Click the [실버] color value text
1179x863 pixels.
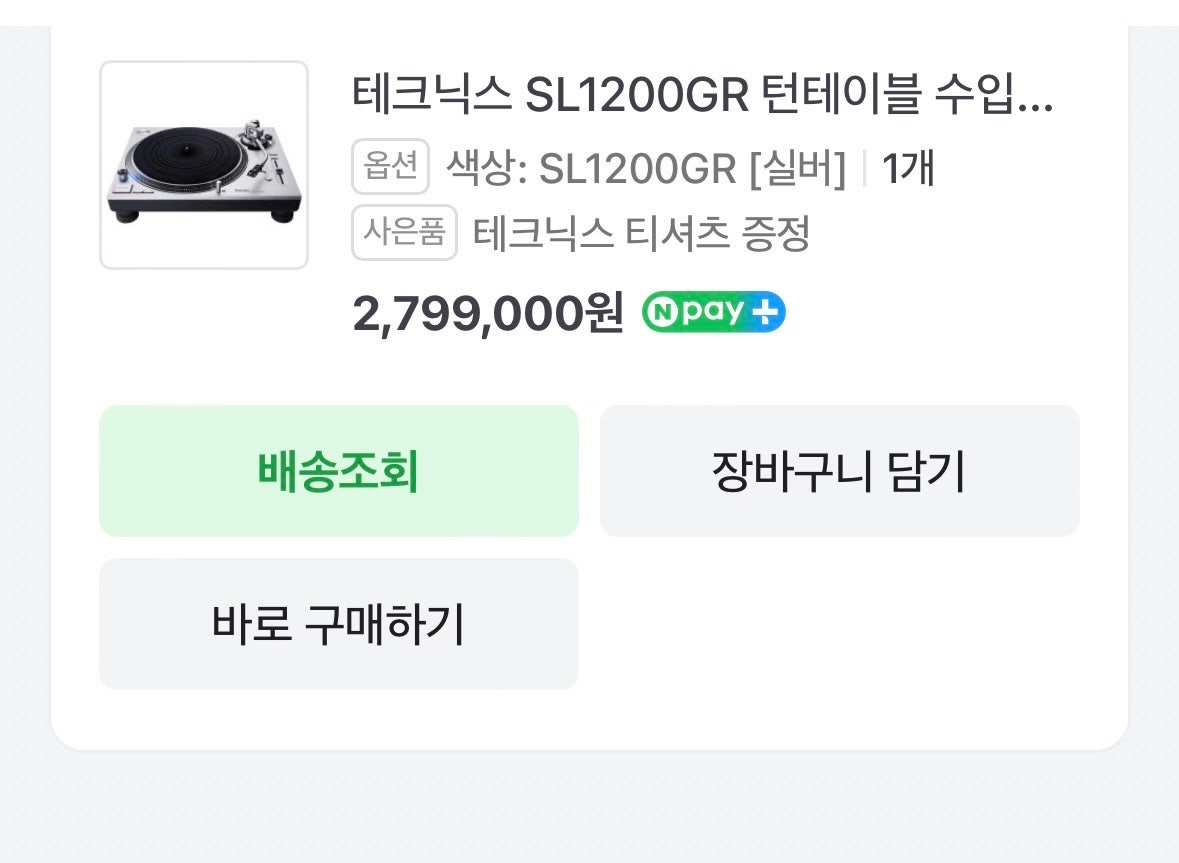[x=798, y=169]
